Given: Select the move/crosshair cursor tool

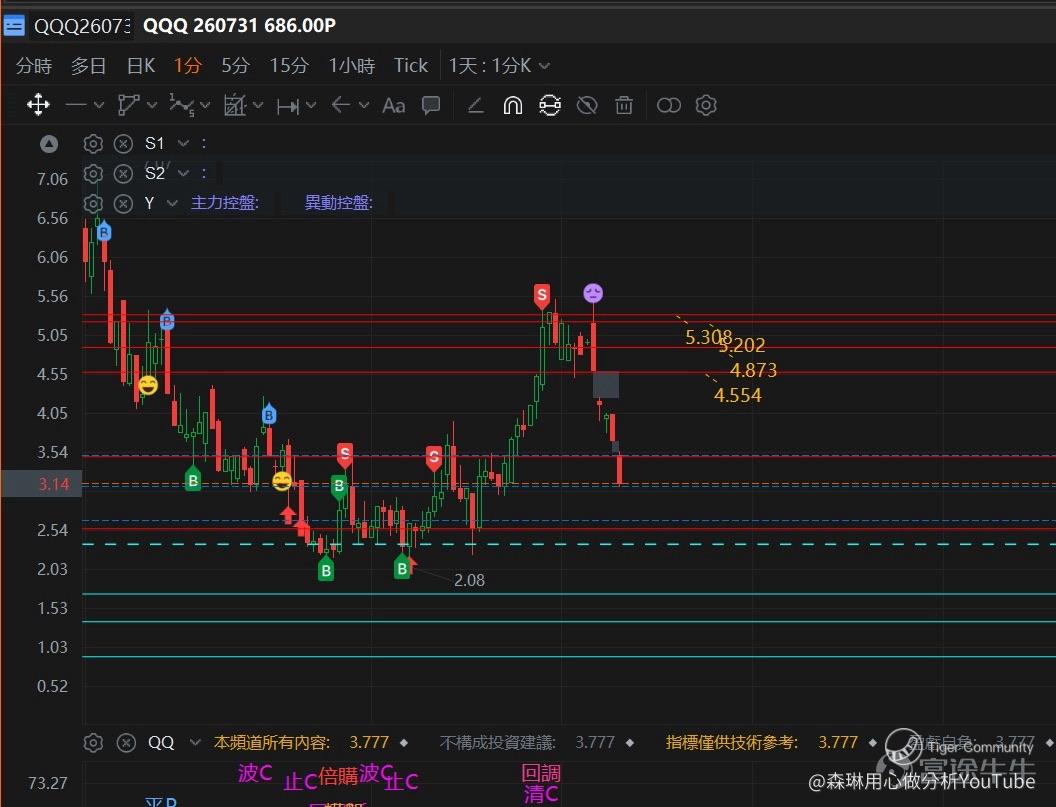Looking at the screenshot, I should click(38, 105).
